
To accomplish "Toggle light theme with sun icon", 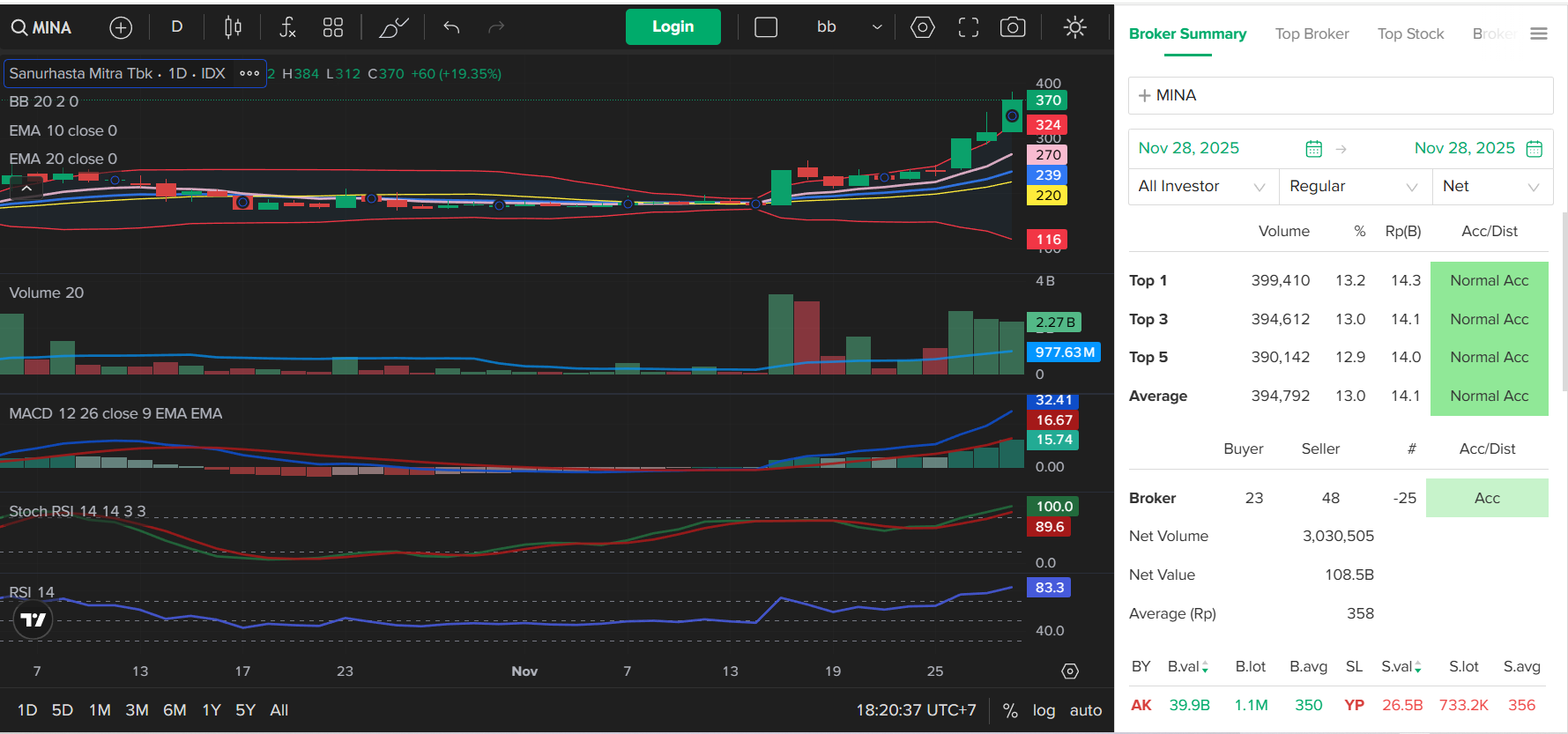I will pos(1075,27).
